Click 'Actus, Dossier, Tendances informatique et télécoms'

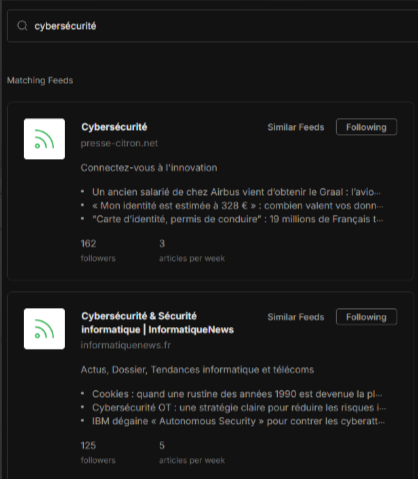[x=197, y=370]
